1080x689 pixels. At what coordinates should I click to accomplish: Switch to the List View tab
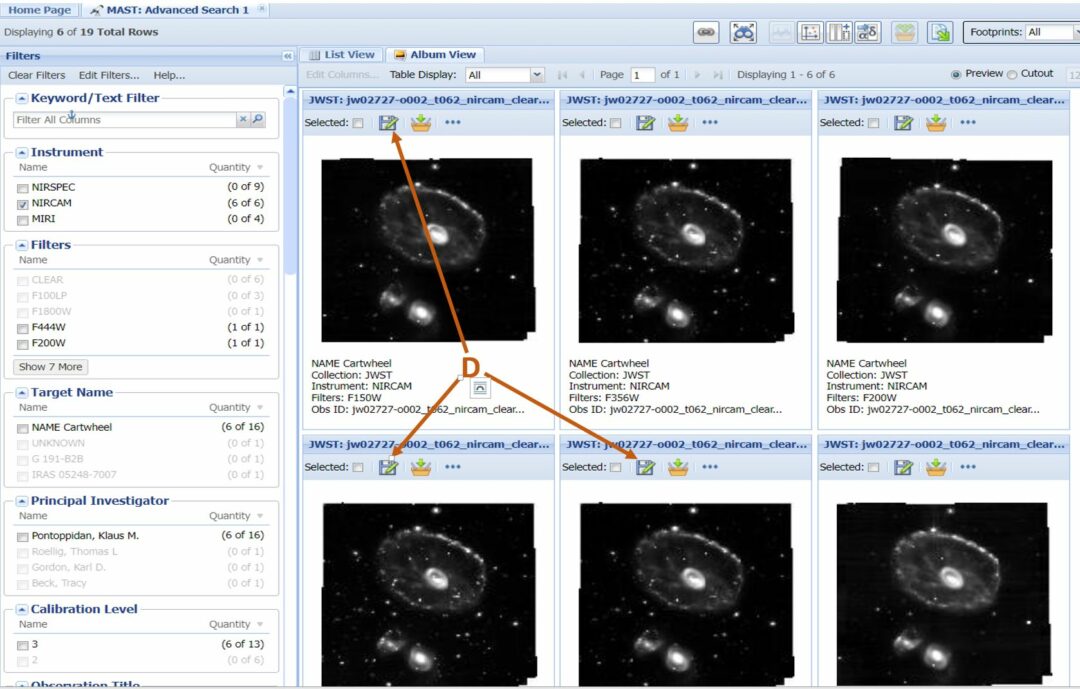click(341, 55)
